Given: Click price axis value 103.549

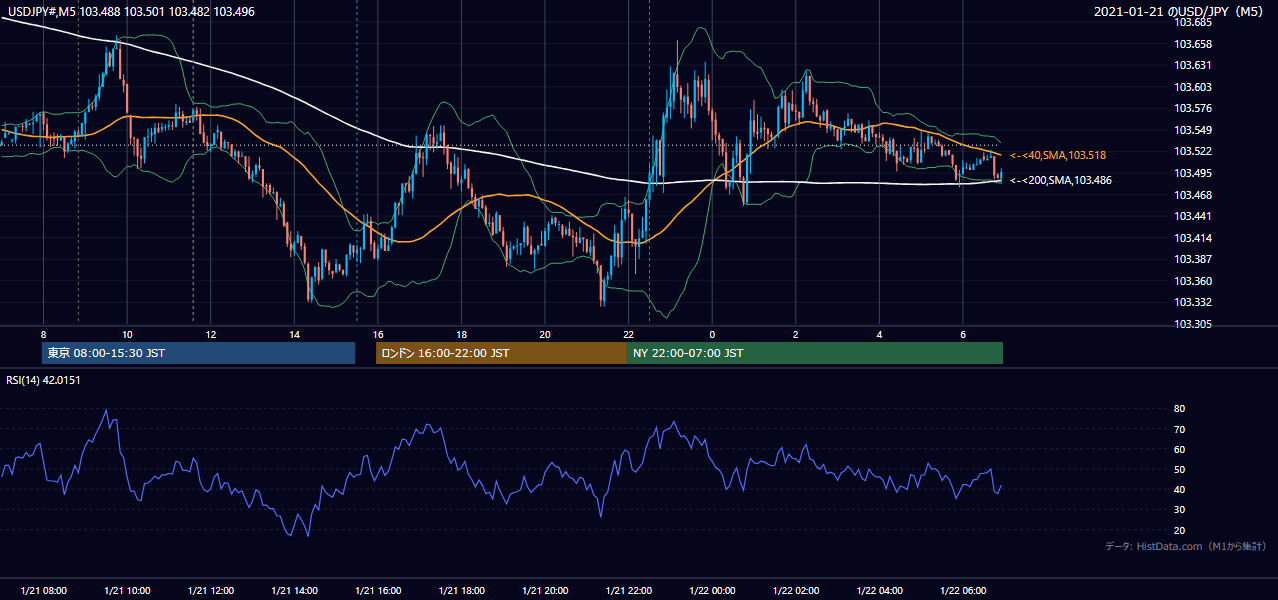Looking at the screenshot, I should (x=1194, y=130).
